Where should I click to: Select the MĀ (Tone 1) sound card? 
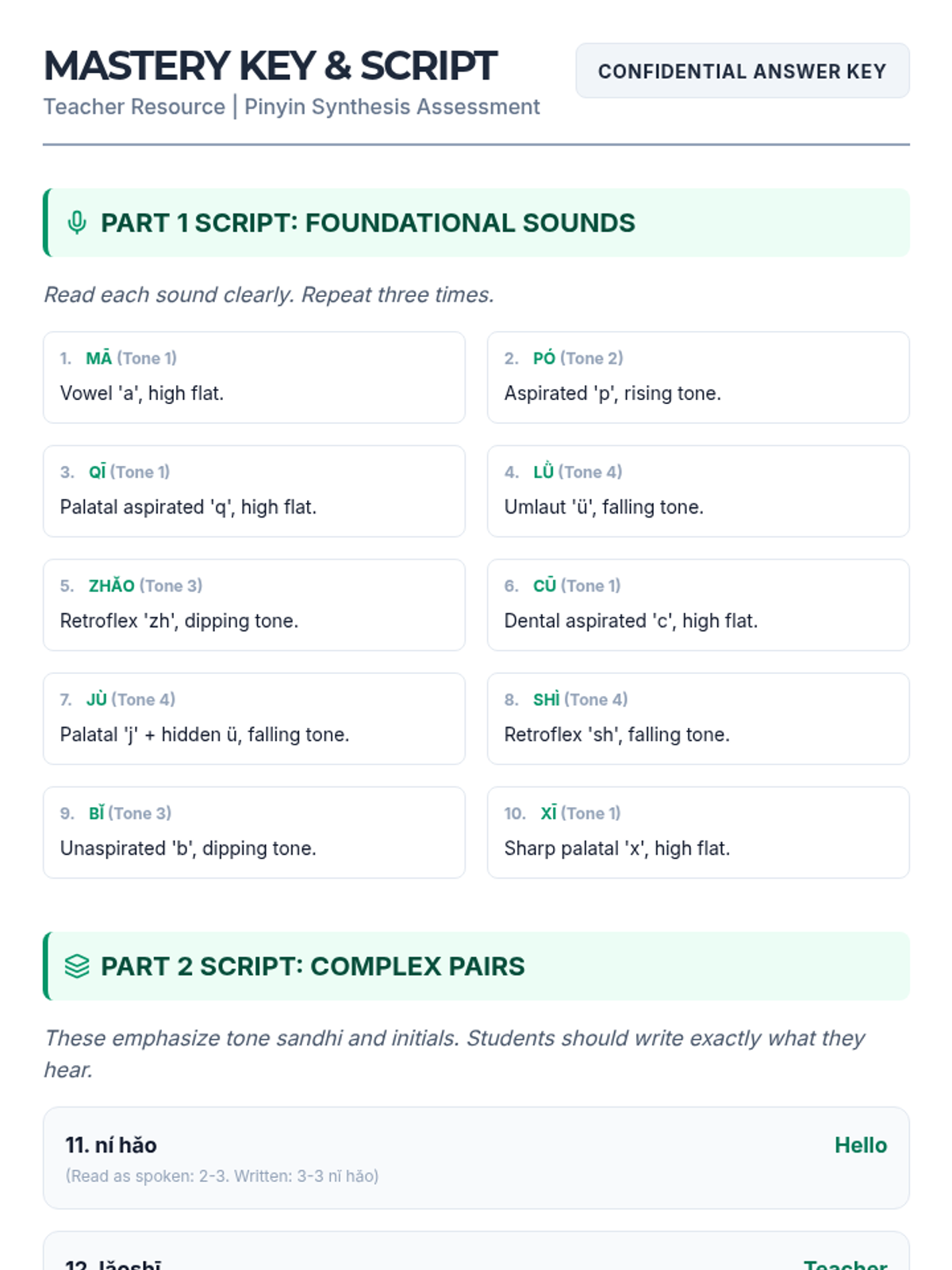[254, 377]
